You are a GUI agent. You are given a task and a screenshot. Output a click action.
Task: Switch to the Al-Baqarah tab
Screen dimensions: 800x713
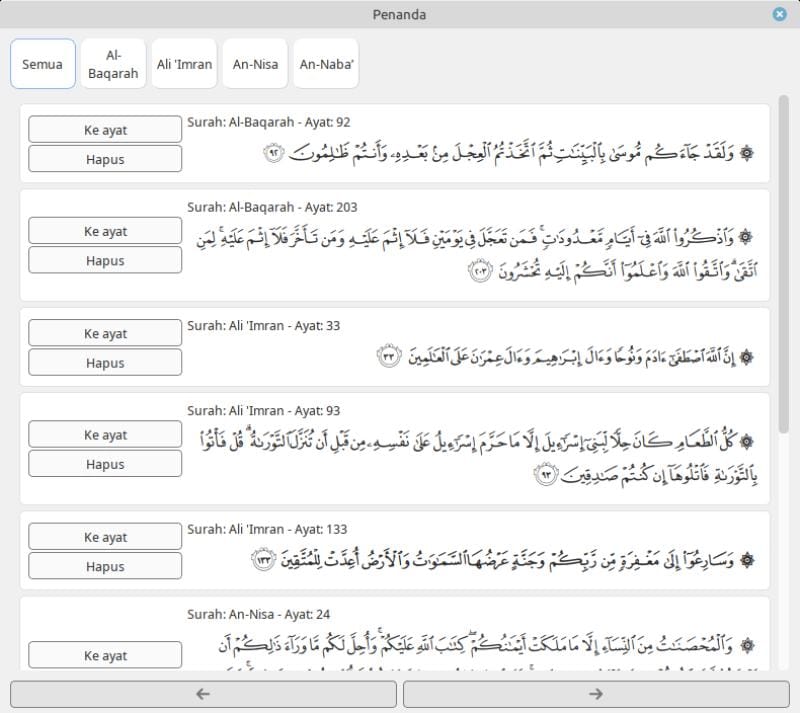[113, 64]
